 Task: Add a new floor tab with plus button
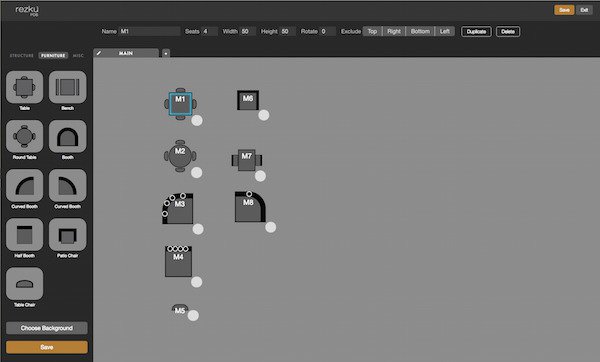166,54
